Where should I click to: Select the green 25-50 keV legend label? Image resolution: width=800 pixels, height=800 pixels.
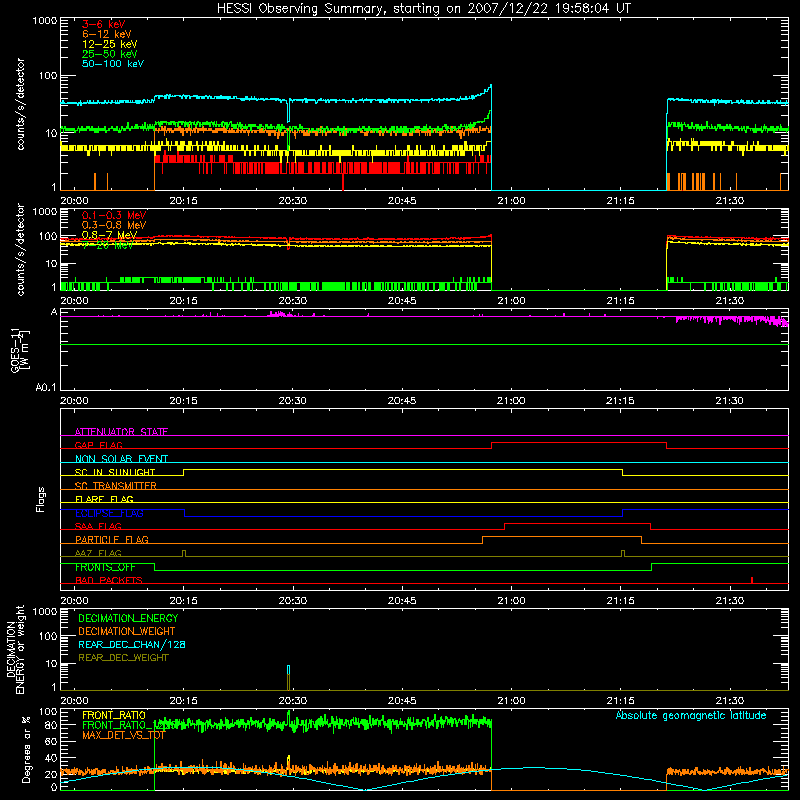pyautogui.click(x=110, y=54)
